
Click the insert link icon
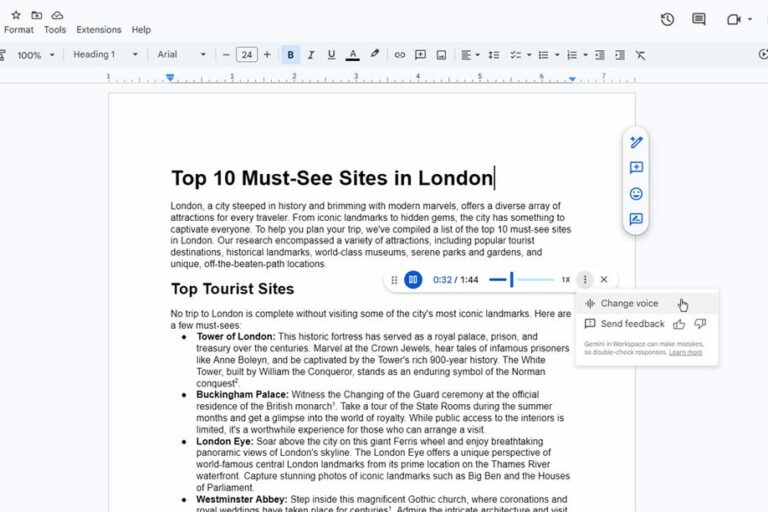[x=400, y=55]
